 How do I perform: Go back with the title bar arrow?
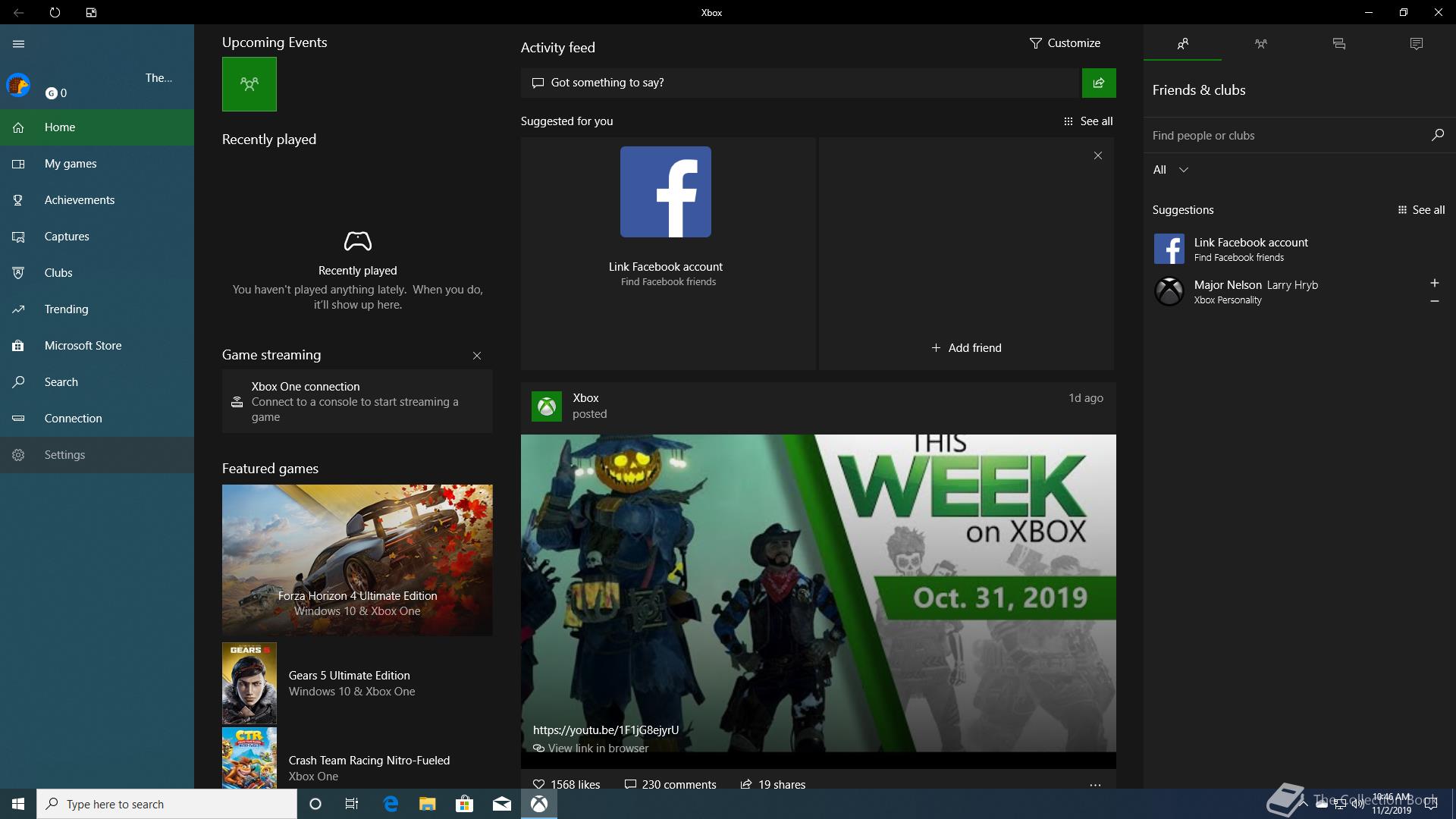point(18,12)
